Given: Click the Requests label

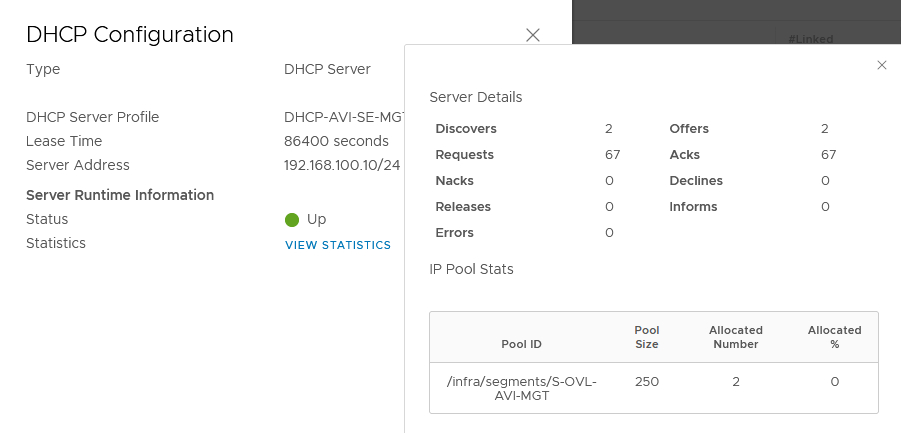Looking at the screenshot, I should [x=464, y=154].
